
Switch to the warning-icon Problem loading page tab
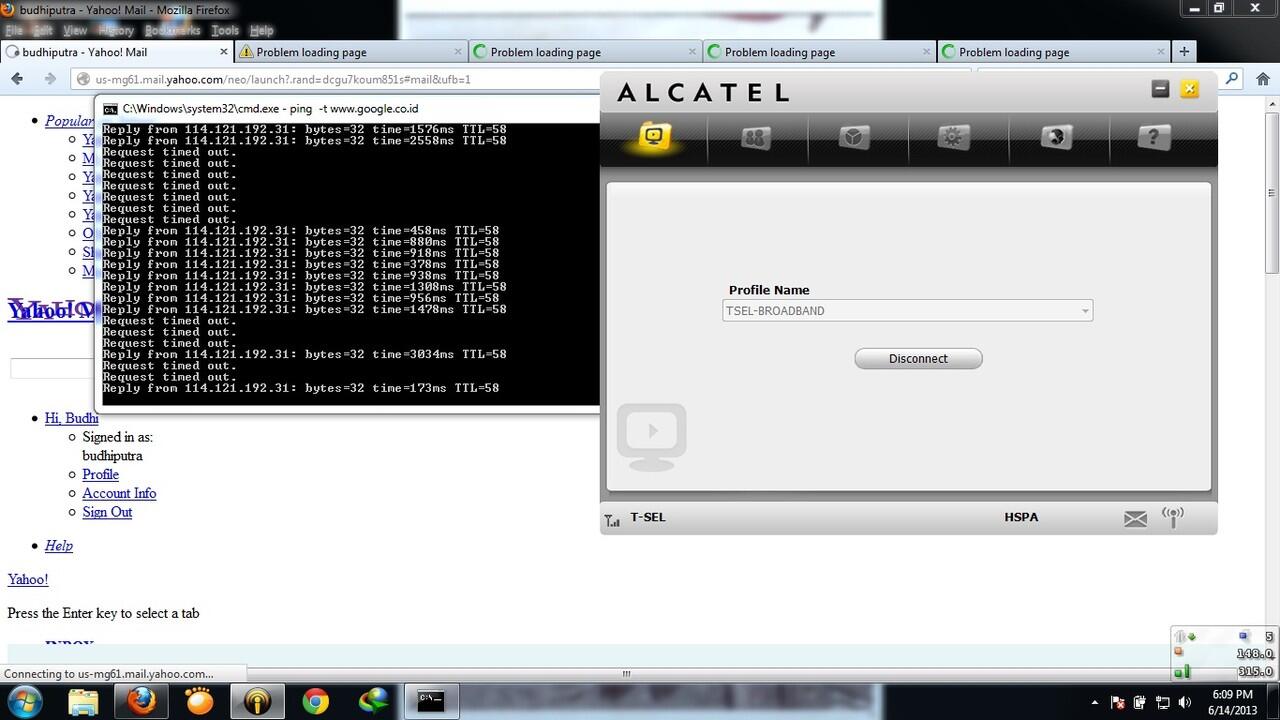click(351, 52)
